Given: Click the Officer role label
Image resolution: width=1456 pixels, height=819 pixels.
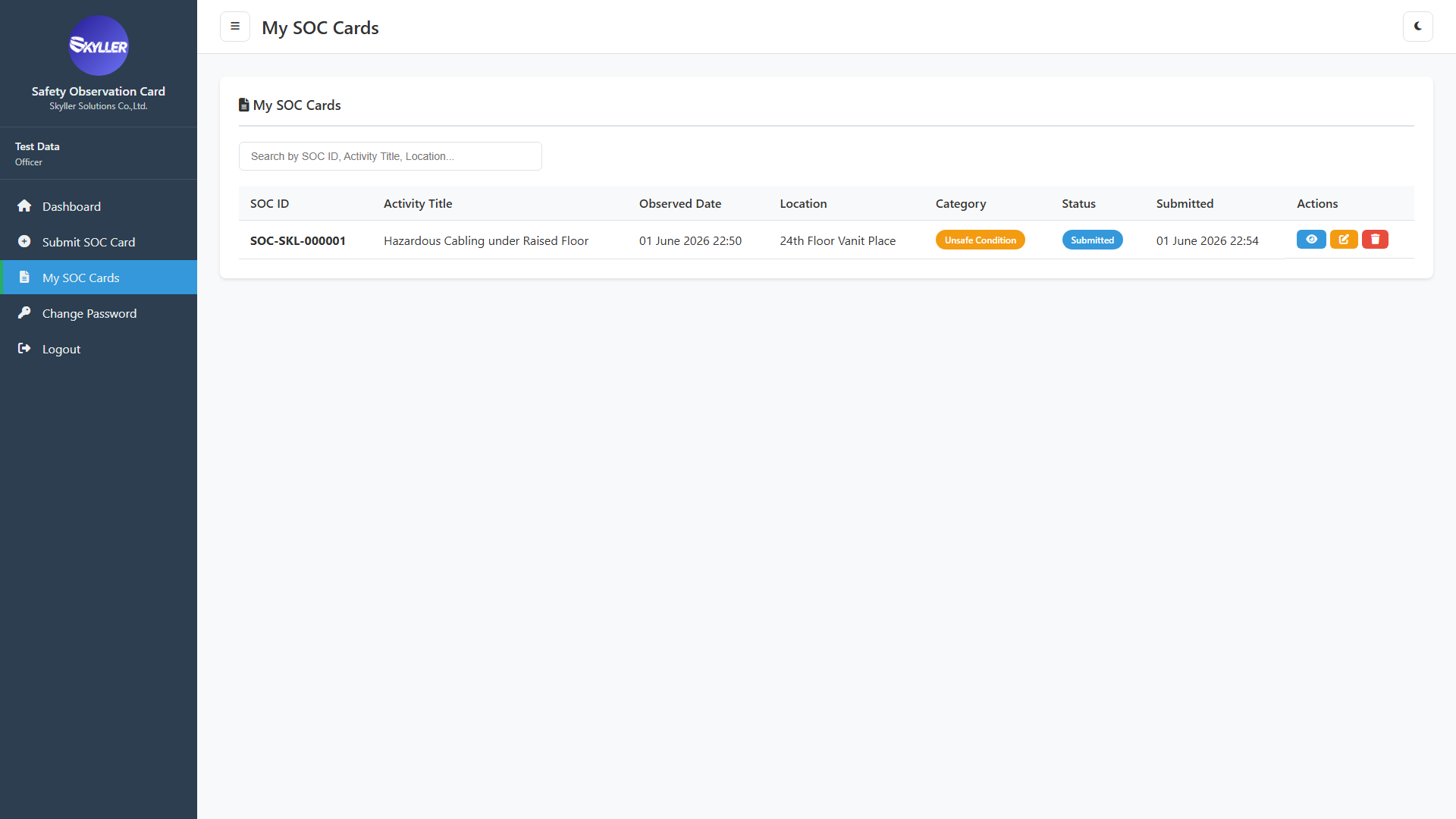Looking at the screenshot, I should (29, 162).
